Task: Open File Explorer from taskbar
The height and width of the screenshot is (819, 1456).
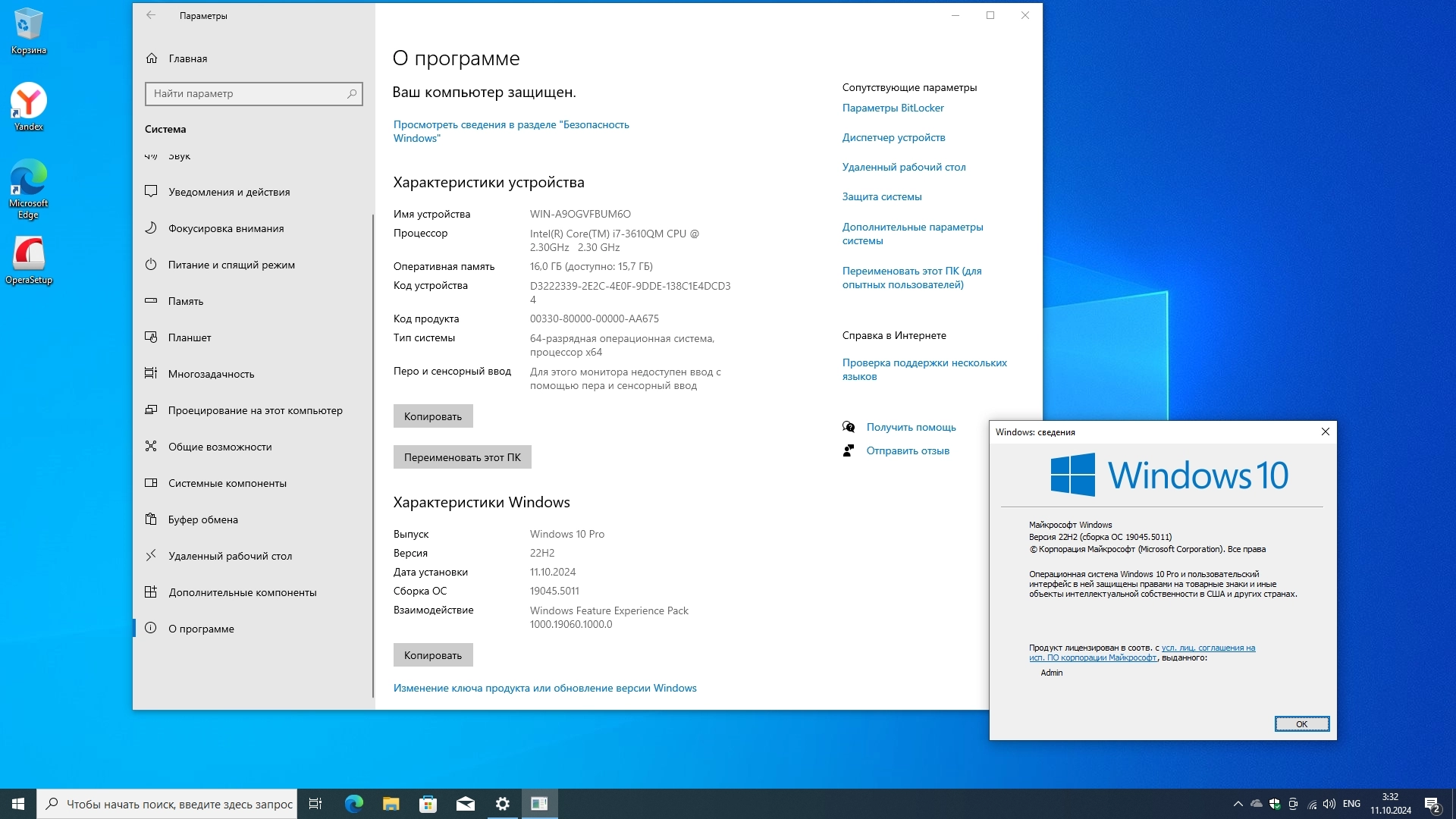Action: click(x=391, y=804)
